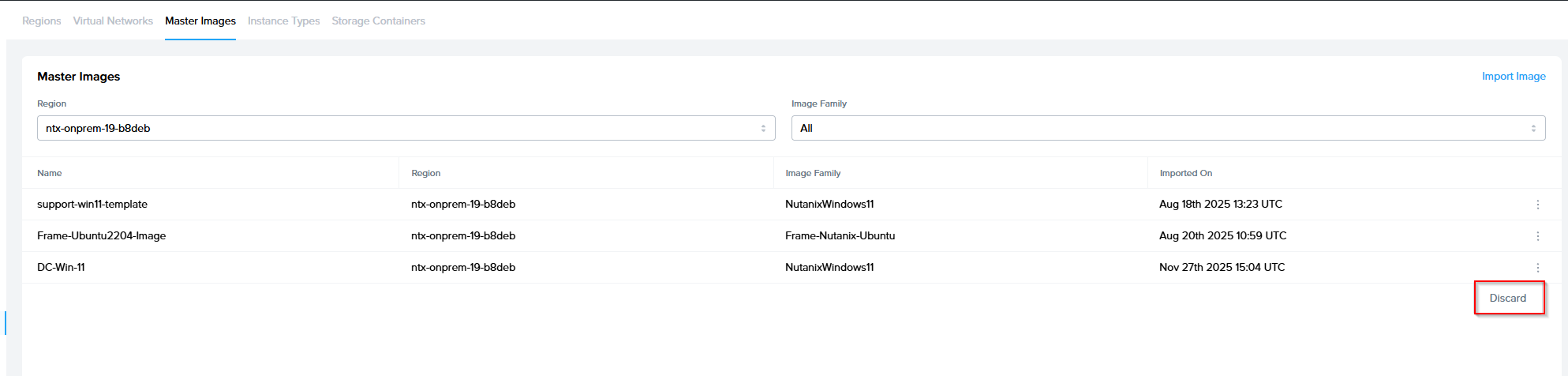Image resolution: width=1568 pixels, height=376 pixels.
Task: Select the Master Images tab
Action: (x=200, y=21)
